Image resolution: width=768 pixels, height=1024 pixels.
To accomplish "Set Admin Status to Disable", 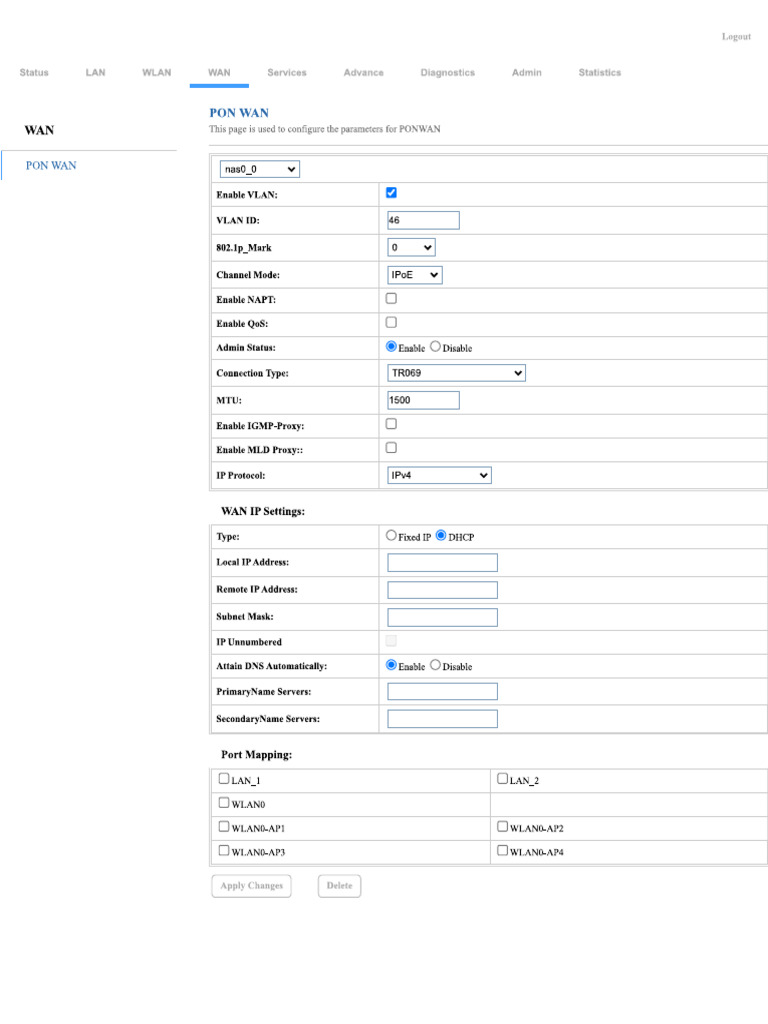I will click(x=436, y=347).
